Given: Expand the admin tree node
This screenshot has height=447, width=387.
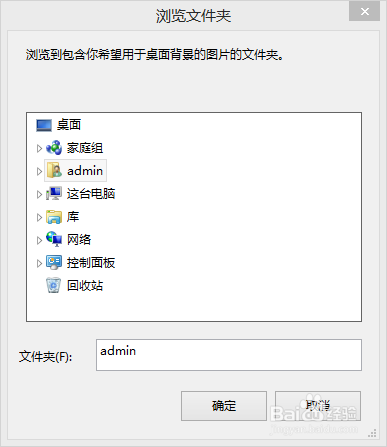Looking at the screenshot, I should point(39,171).
